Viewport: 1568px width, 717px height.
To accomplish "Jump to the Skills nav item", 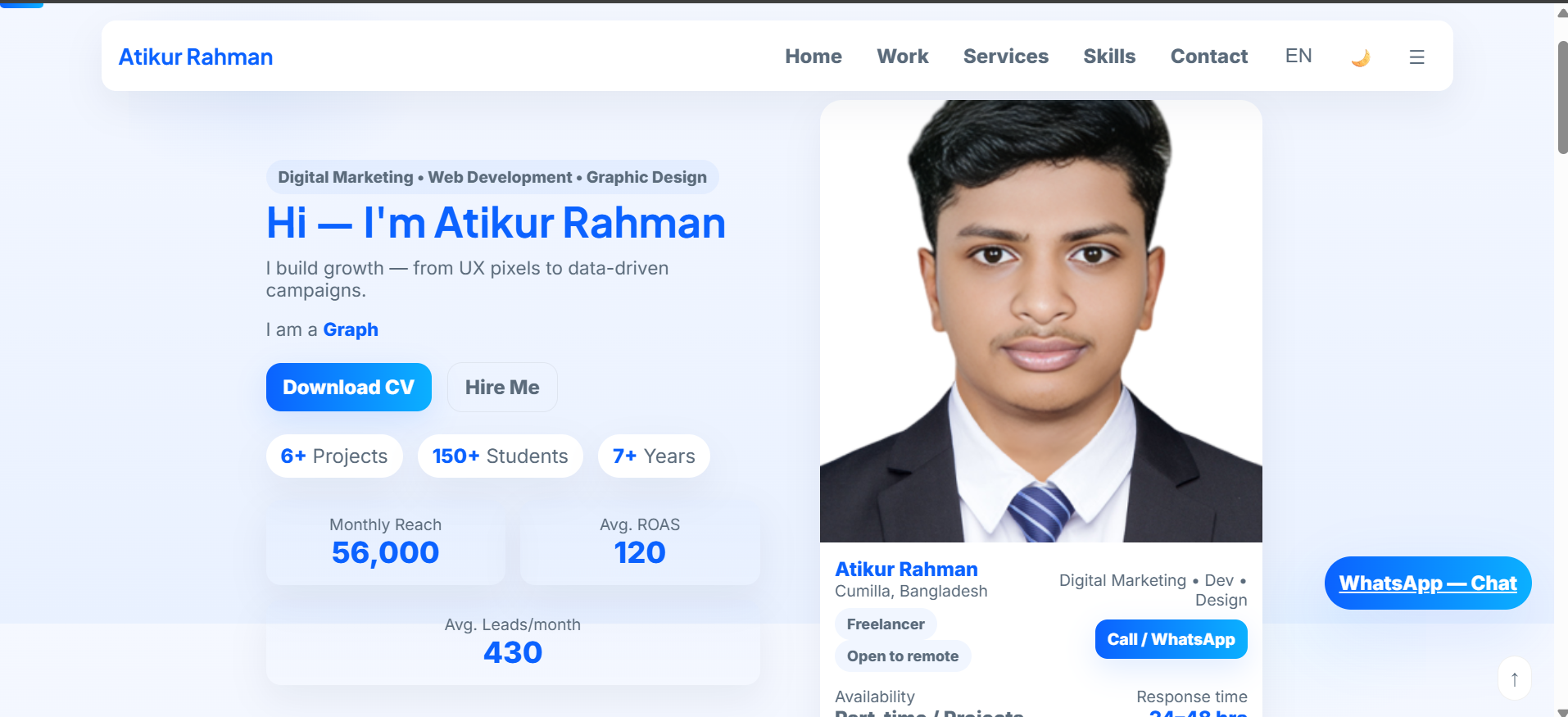I will coord(1109,57).
